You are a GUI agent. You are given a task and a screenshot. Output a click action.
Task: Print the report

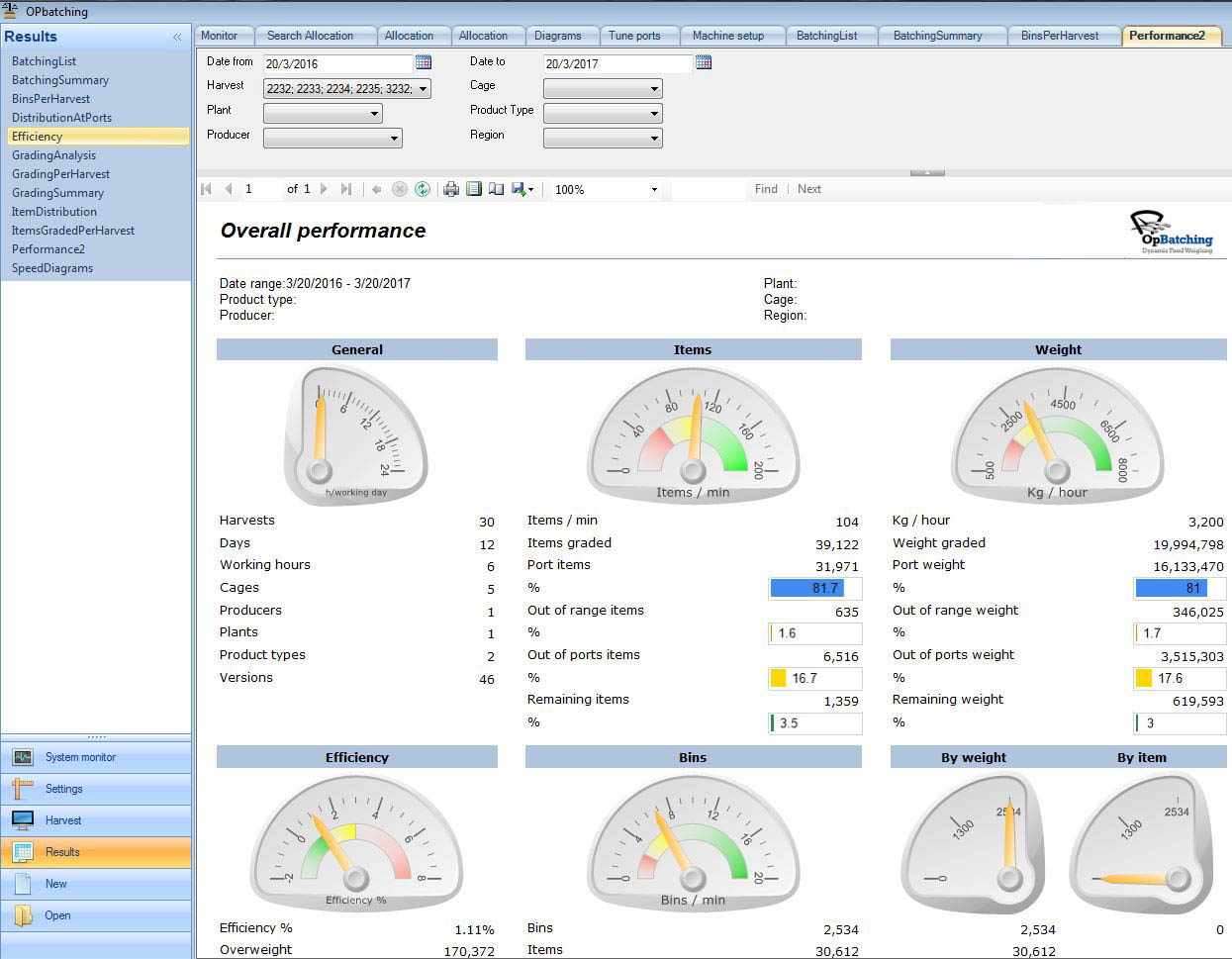click(451, 189)
